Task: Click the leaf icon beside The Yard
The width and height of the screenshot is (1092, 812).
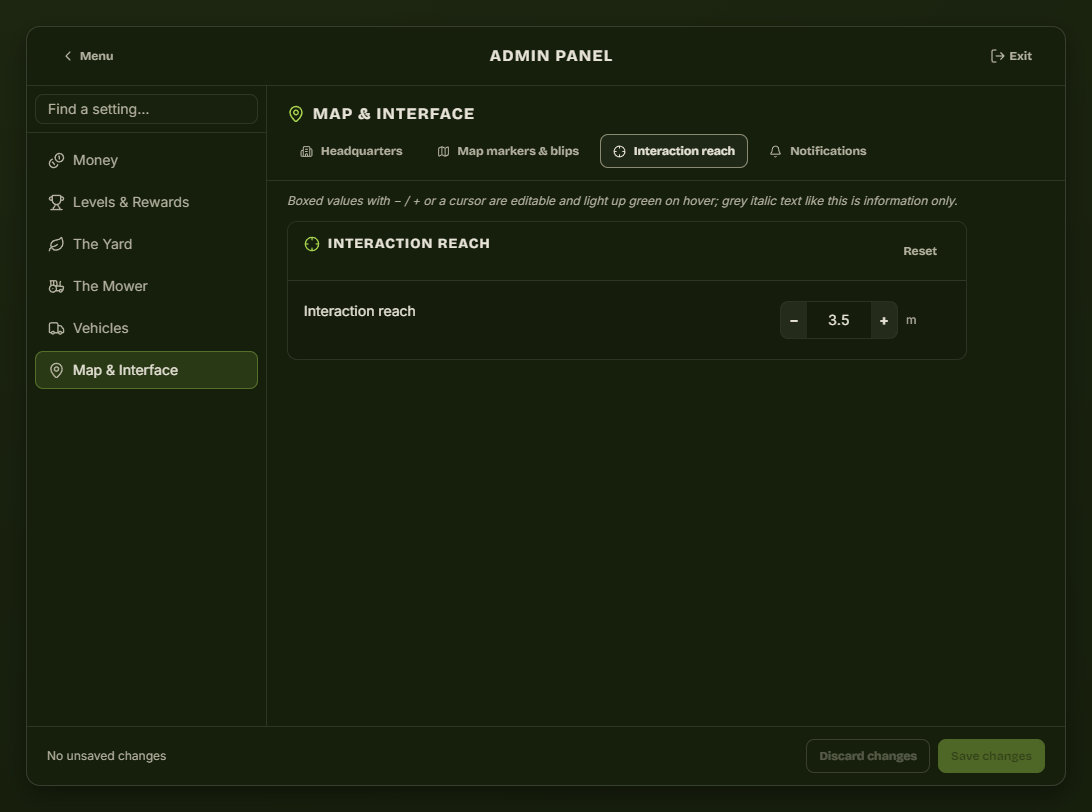Action: [56, 244]
